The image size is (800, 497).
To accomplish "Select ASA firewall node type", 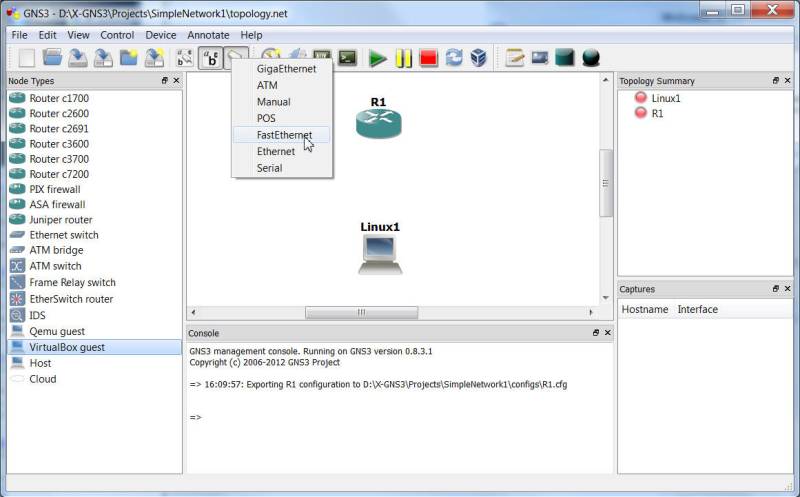I will (x=94, y=205).
